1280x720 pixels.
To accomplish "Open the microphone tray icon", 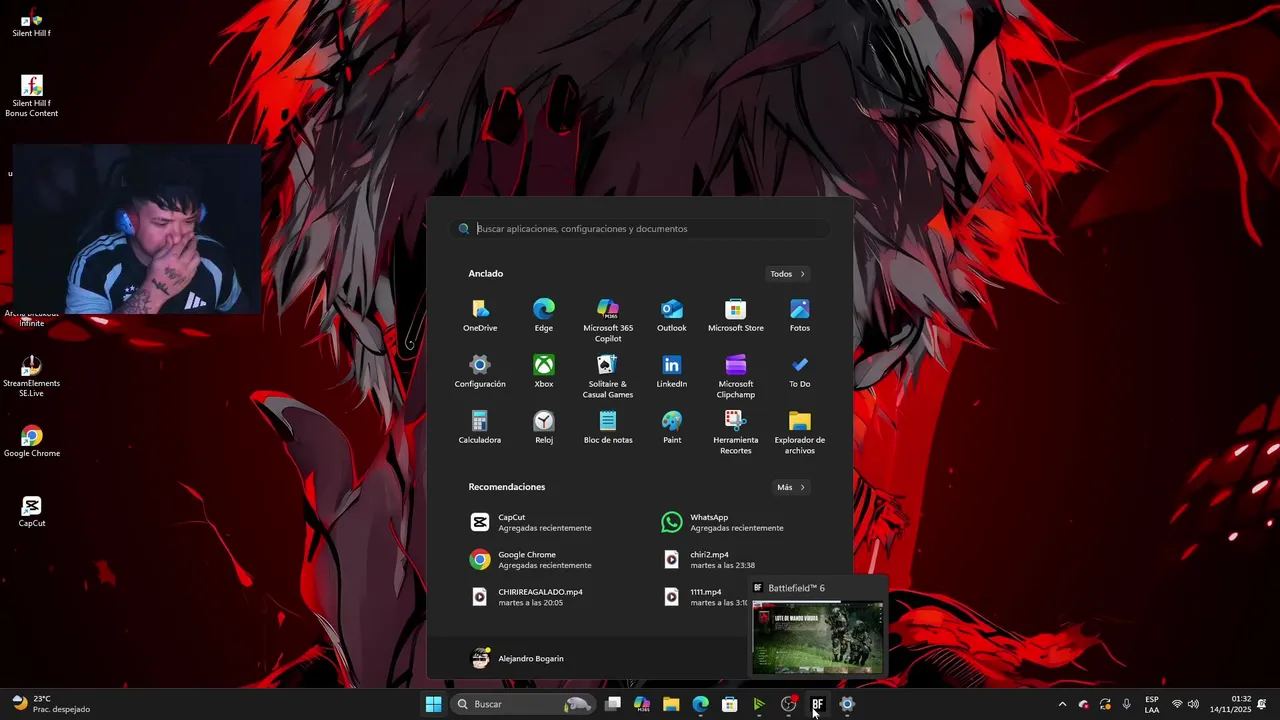I will tap(1126, 704).
